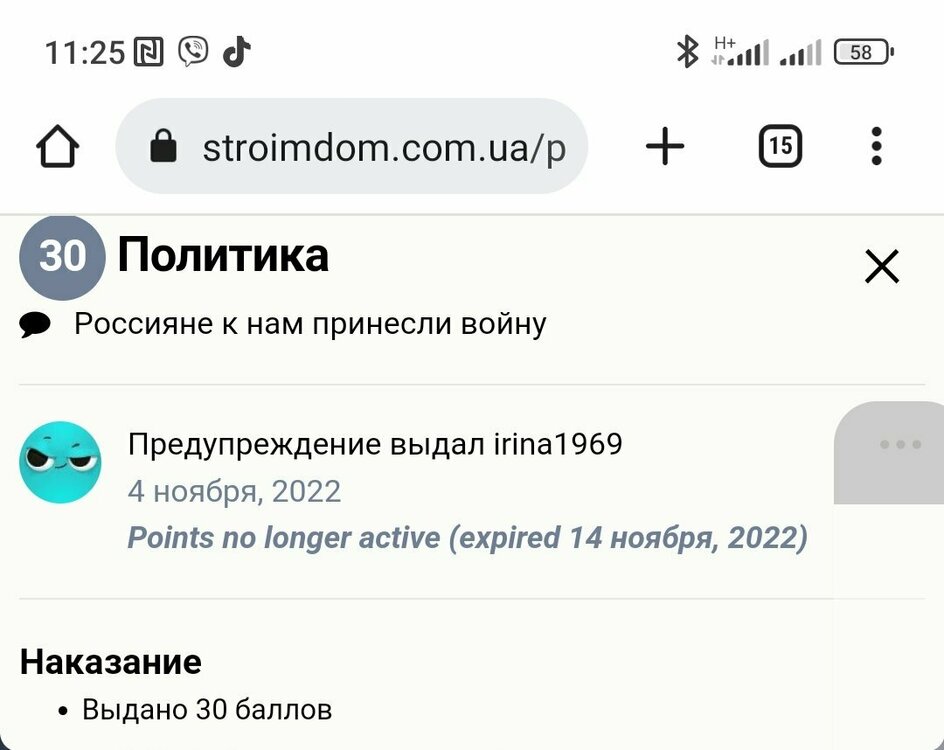The image size is (944, 750).
Task: Tap the "Политика" warning title
Action: [x=223, y=256]
